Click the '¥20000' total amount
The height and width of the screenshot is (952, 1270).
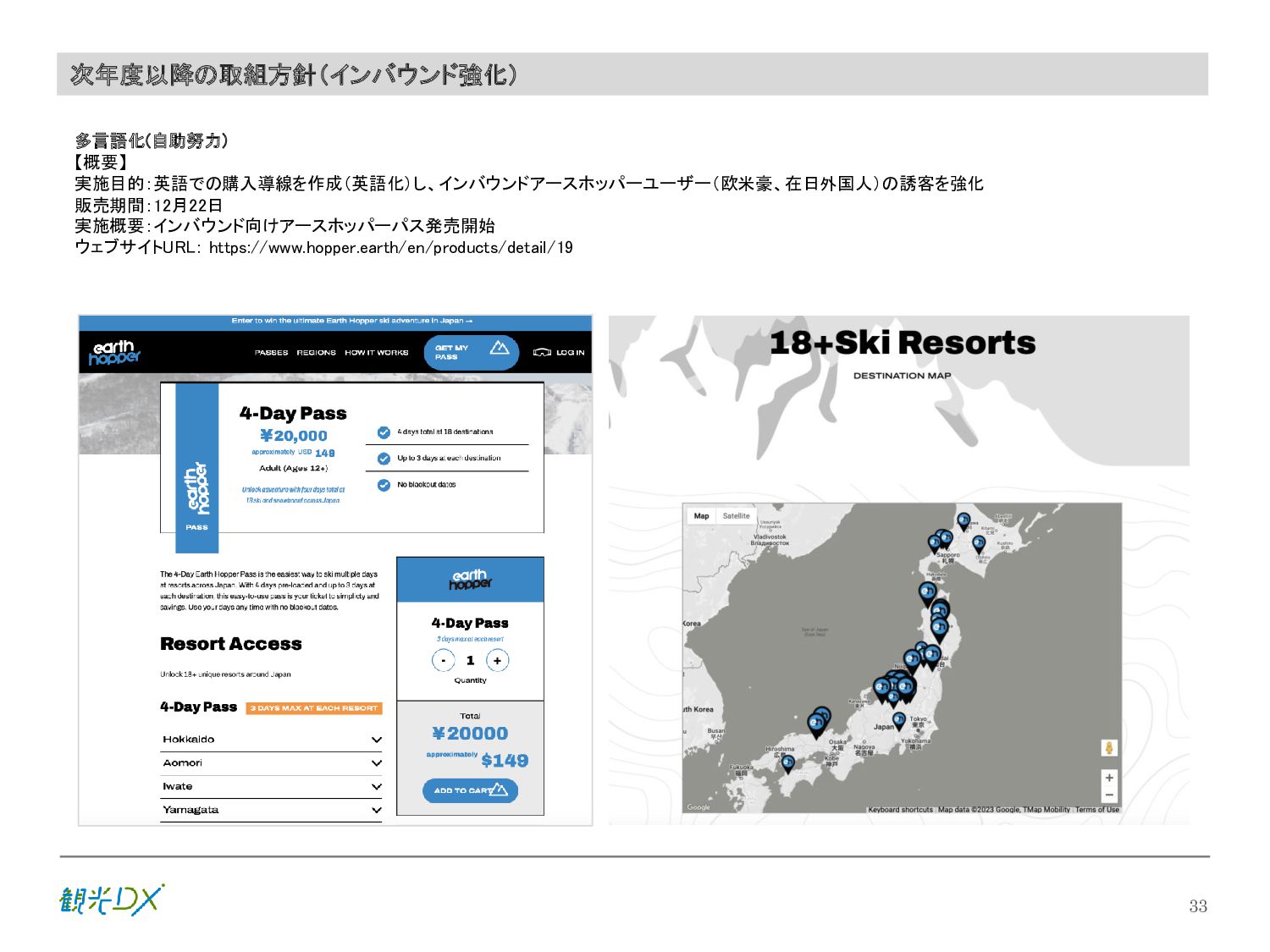coord(470,734)
